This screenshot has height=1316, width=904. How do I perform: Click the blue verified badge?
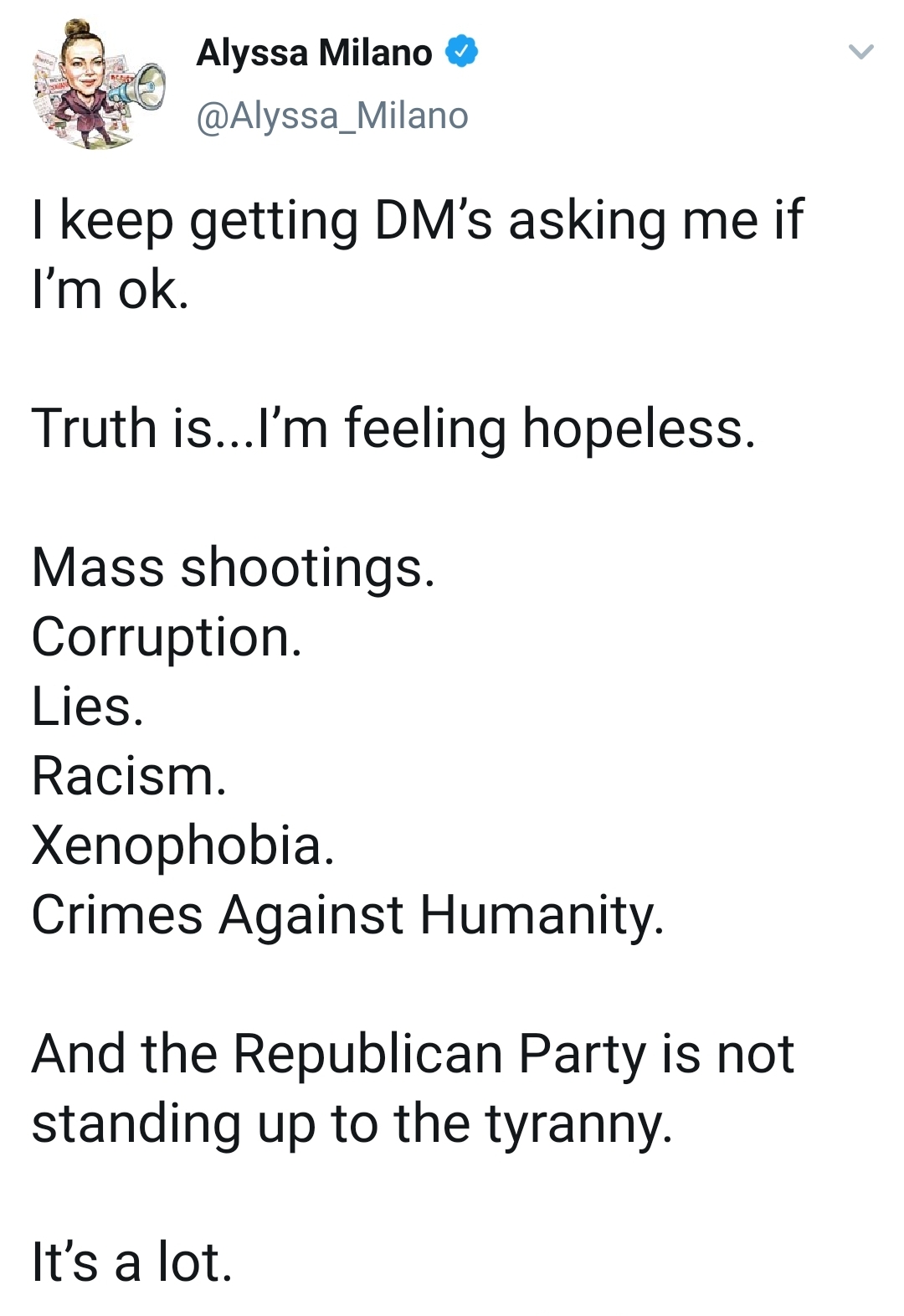click(461, 52)
